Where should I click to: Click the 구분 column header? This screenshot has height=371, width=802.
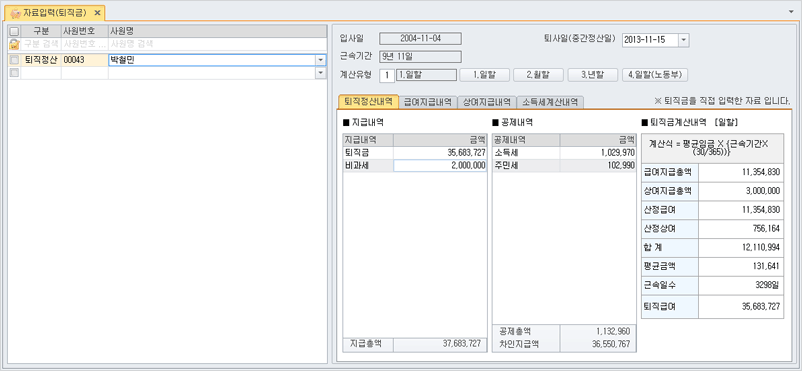(41, 31)
